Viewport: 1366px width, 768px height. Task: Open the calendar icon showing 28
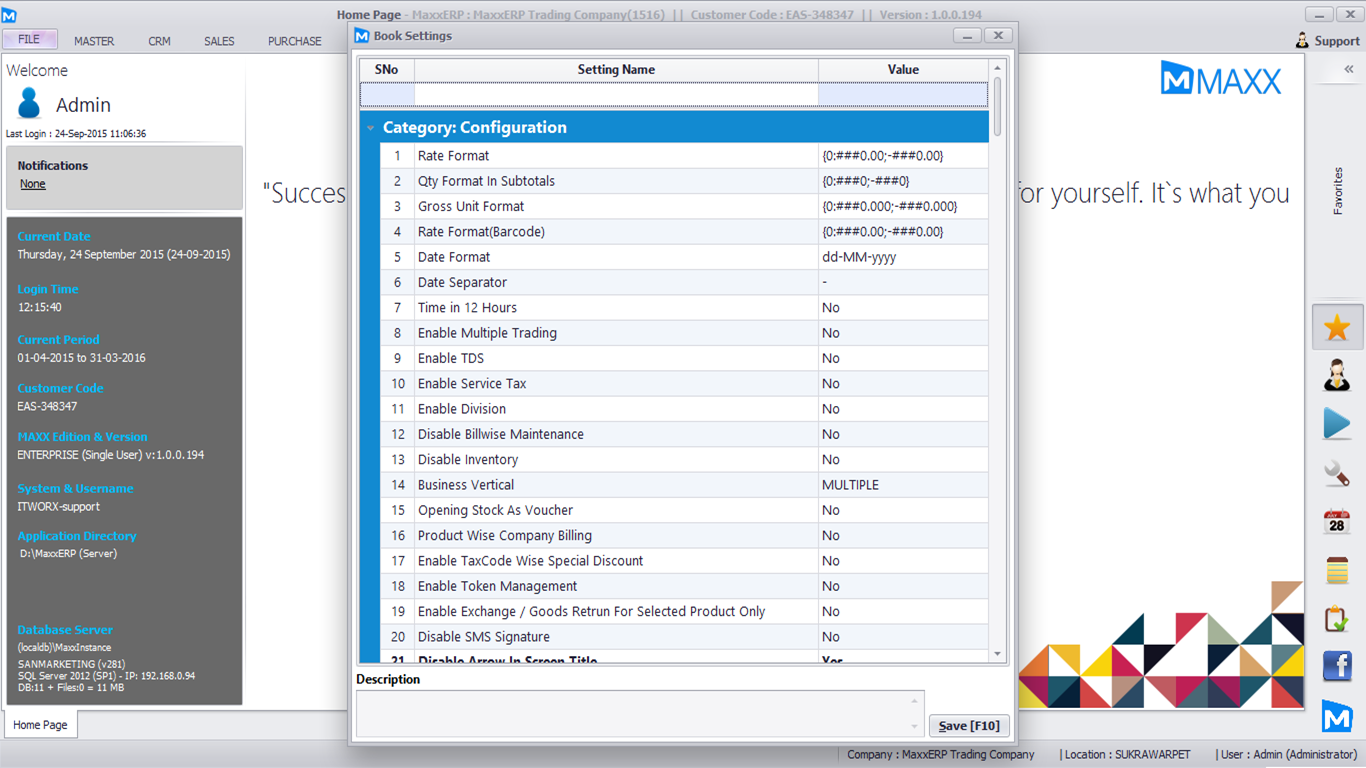pos(1337,521)
